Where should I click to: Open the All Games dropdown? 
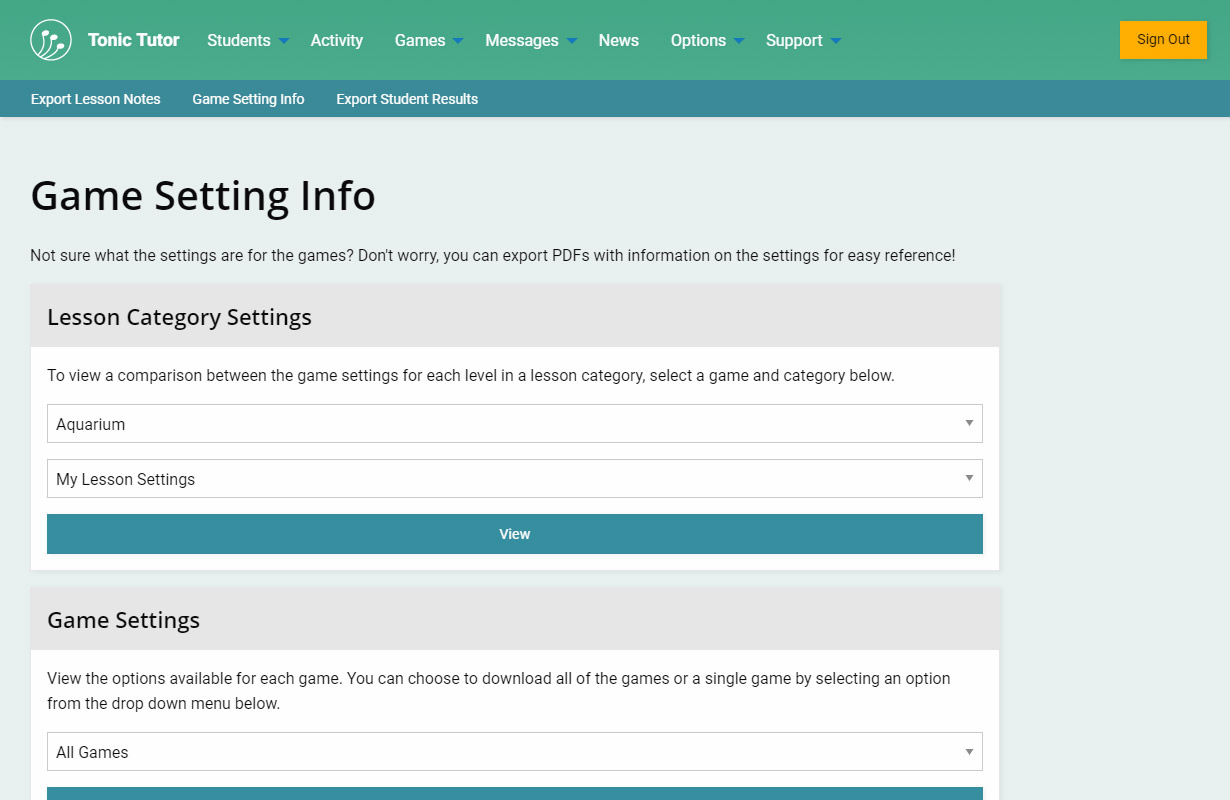point(514,752)
